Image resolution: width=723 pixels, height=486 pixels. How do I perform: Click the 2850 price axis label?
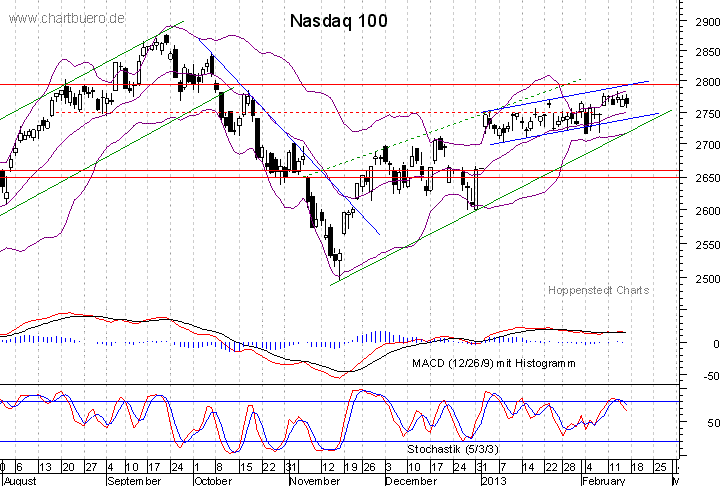(x=708, y=52)
